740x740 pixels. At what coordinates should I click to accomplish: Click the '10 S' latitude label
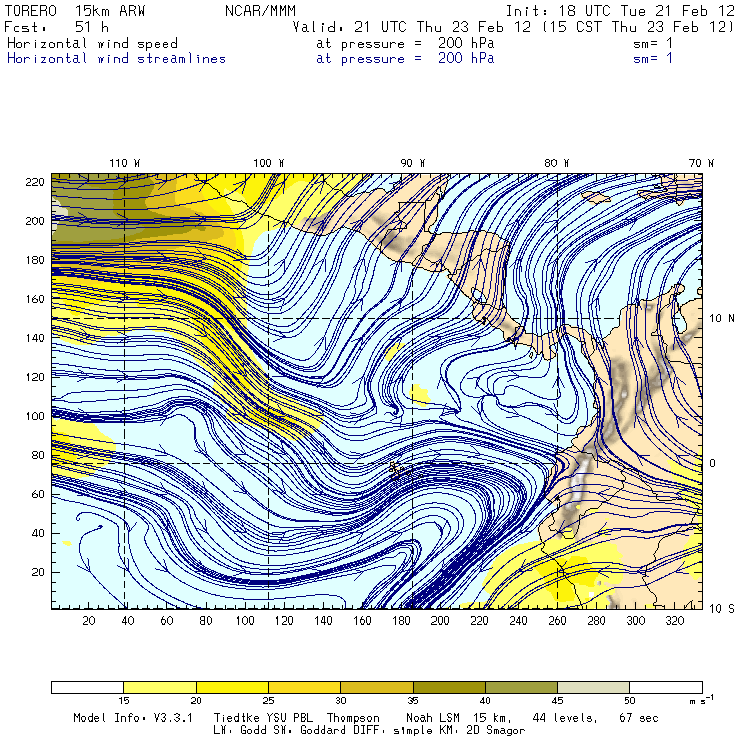point(722,609)
